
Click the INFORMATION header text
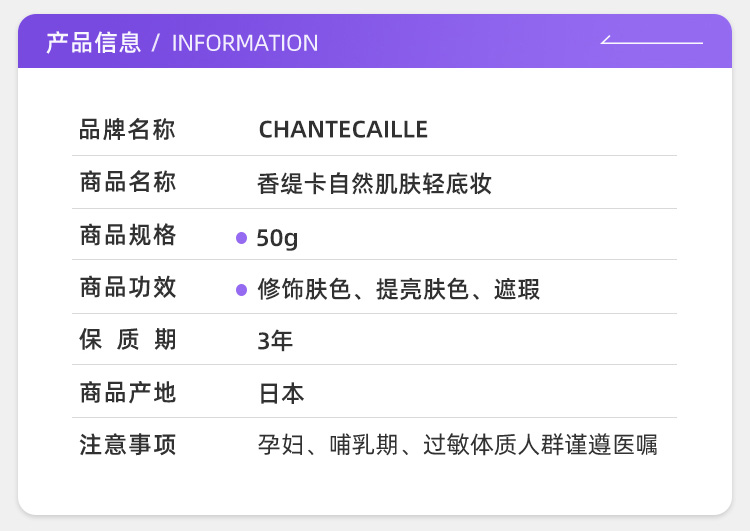pyautogui.click(x=245, y=43)
